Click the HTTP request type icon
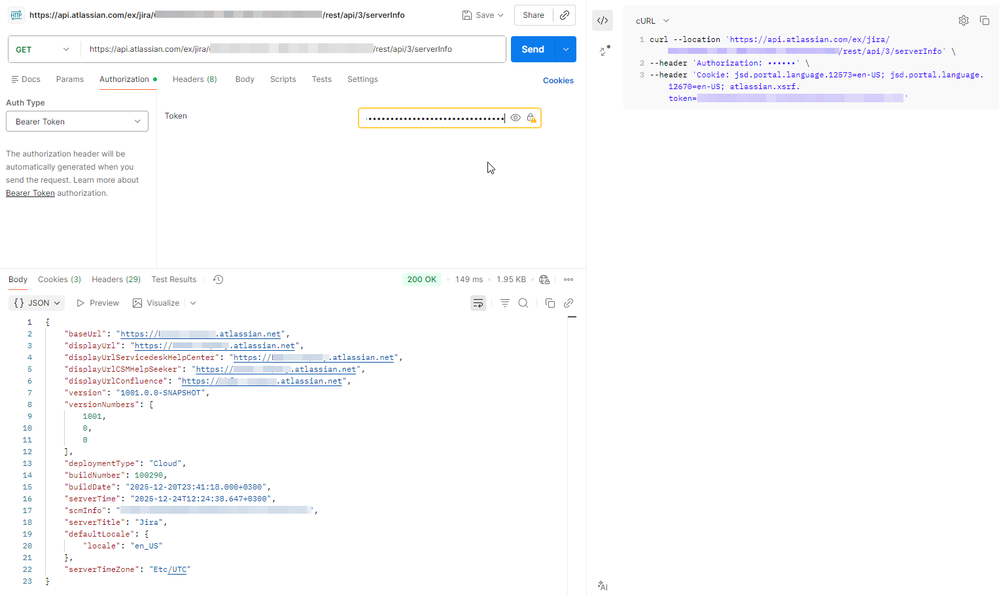999x595 pixels. click(x=16, y=15)
